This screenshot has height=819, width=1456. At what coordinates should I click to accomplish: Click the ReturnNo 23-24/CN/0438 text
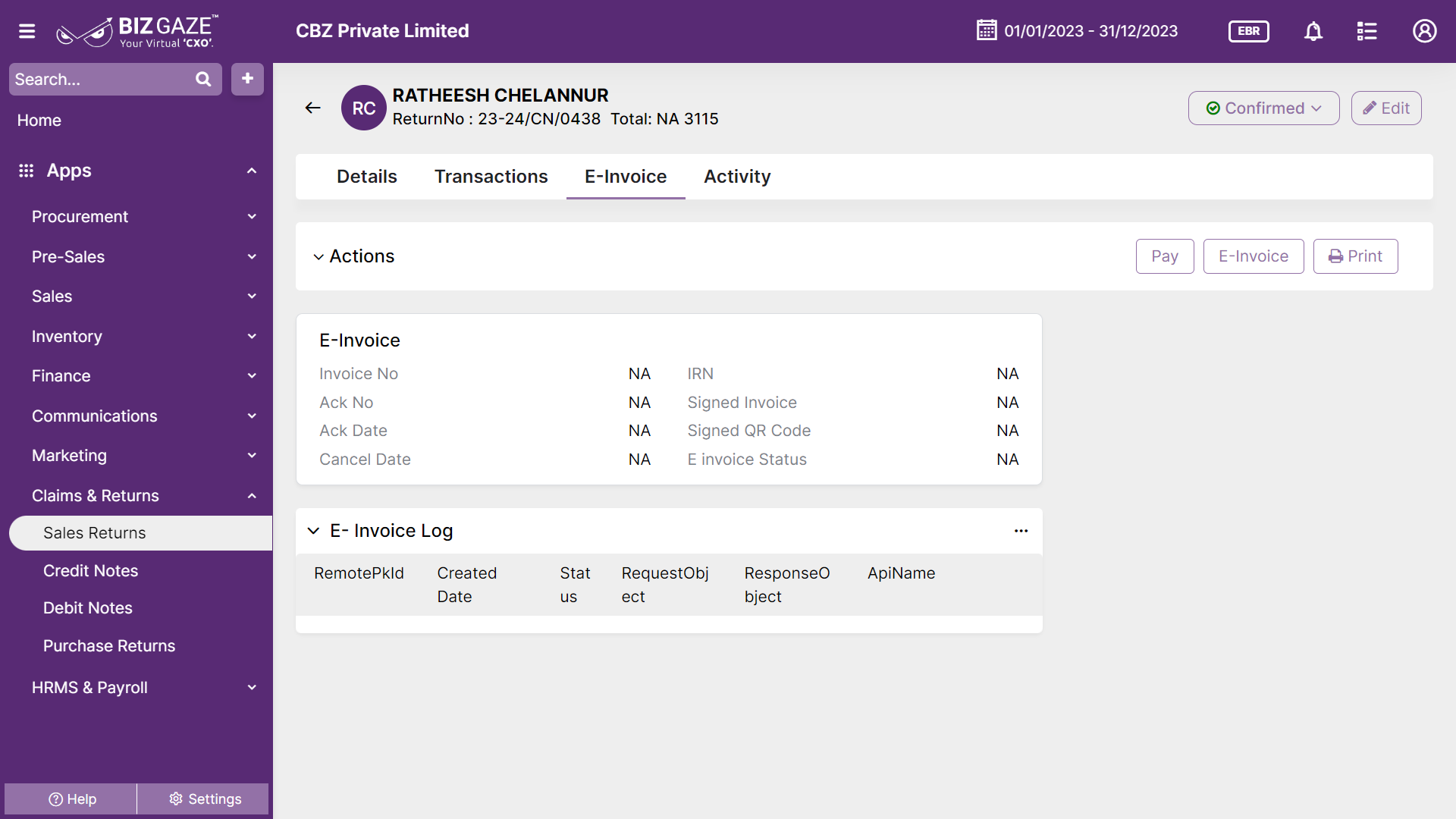click(x=496, y=119)
